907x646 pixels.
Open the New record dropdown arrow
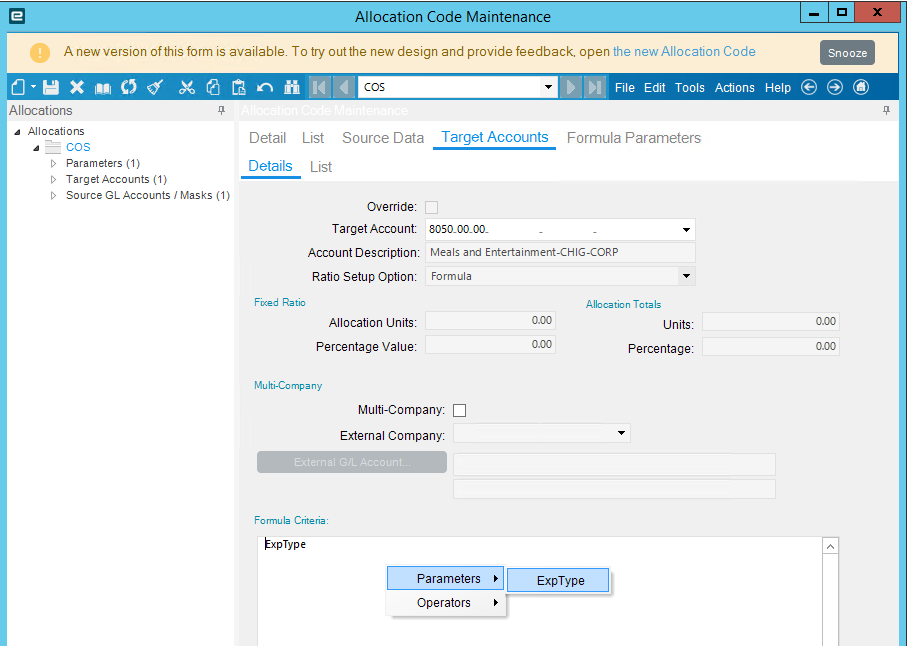click(33, 87)
